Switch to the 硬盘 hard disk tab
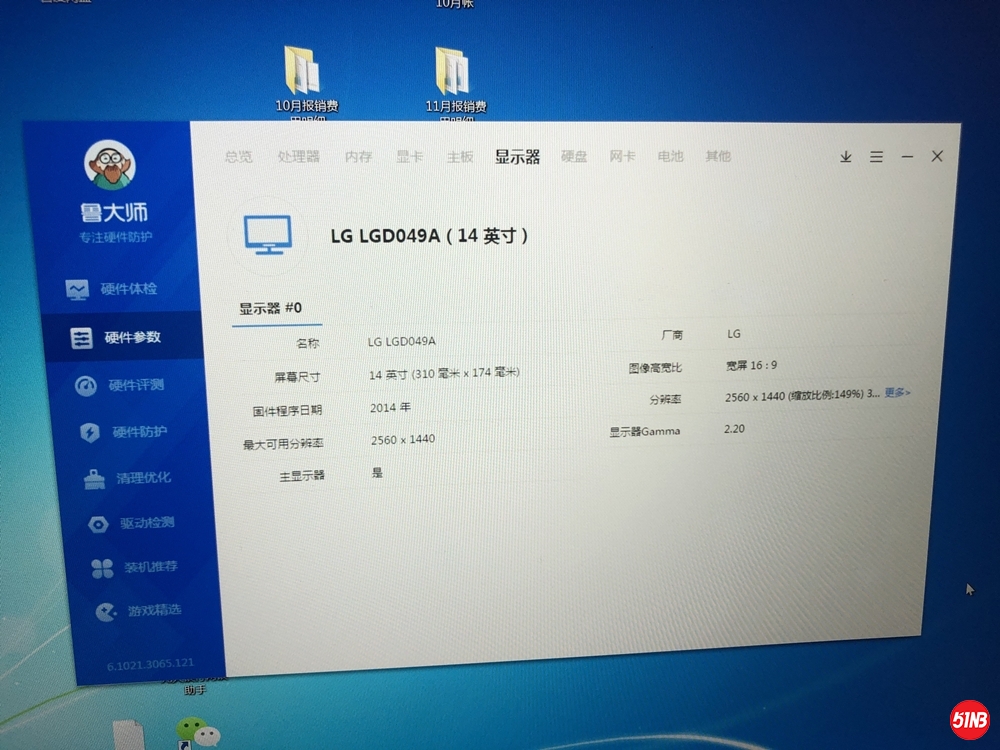The width and height of the screenshot is (1000, 750). point(574,157)
